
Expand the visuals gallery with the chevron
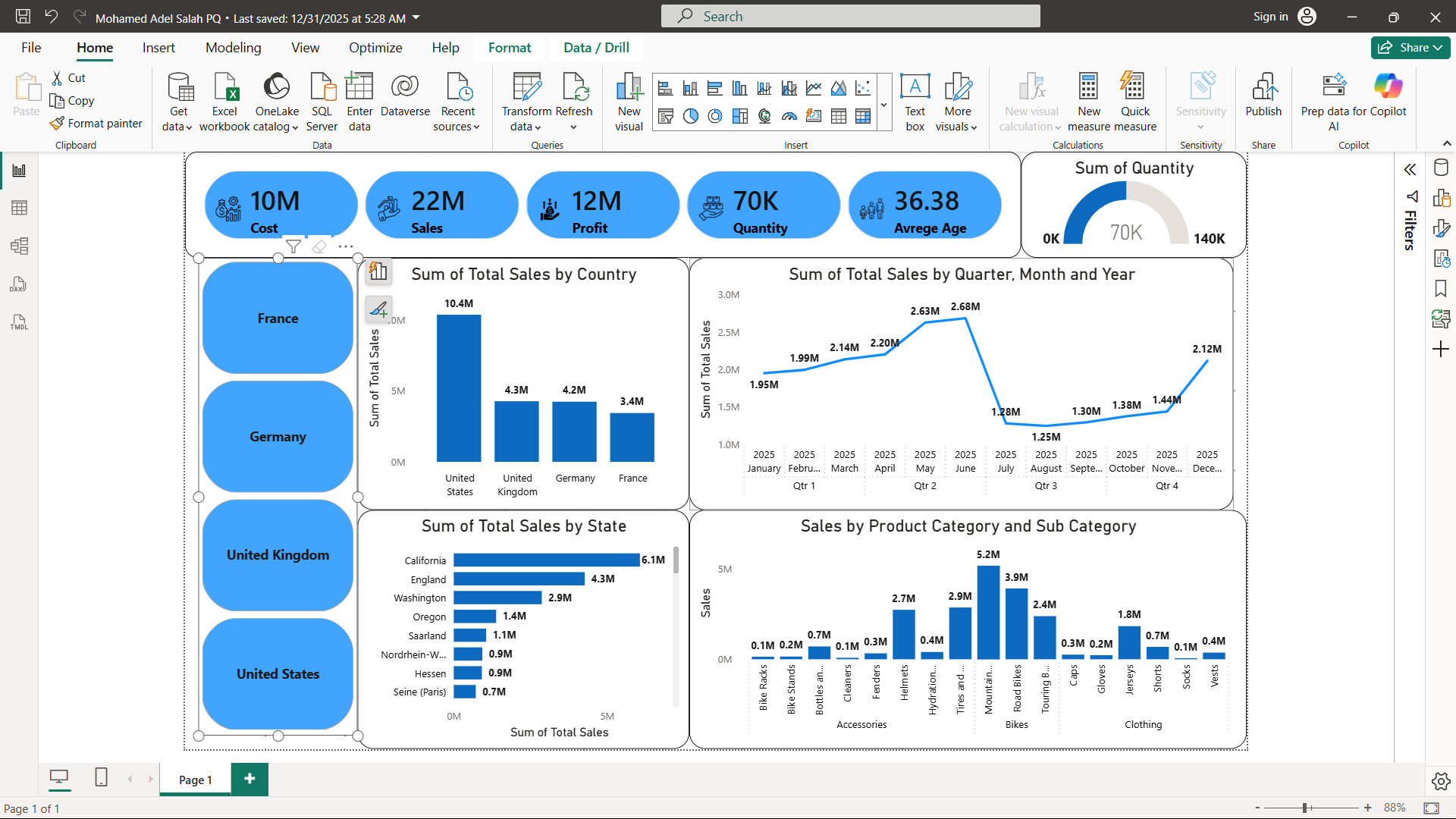pyautogui.click(x=884, y=103)
